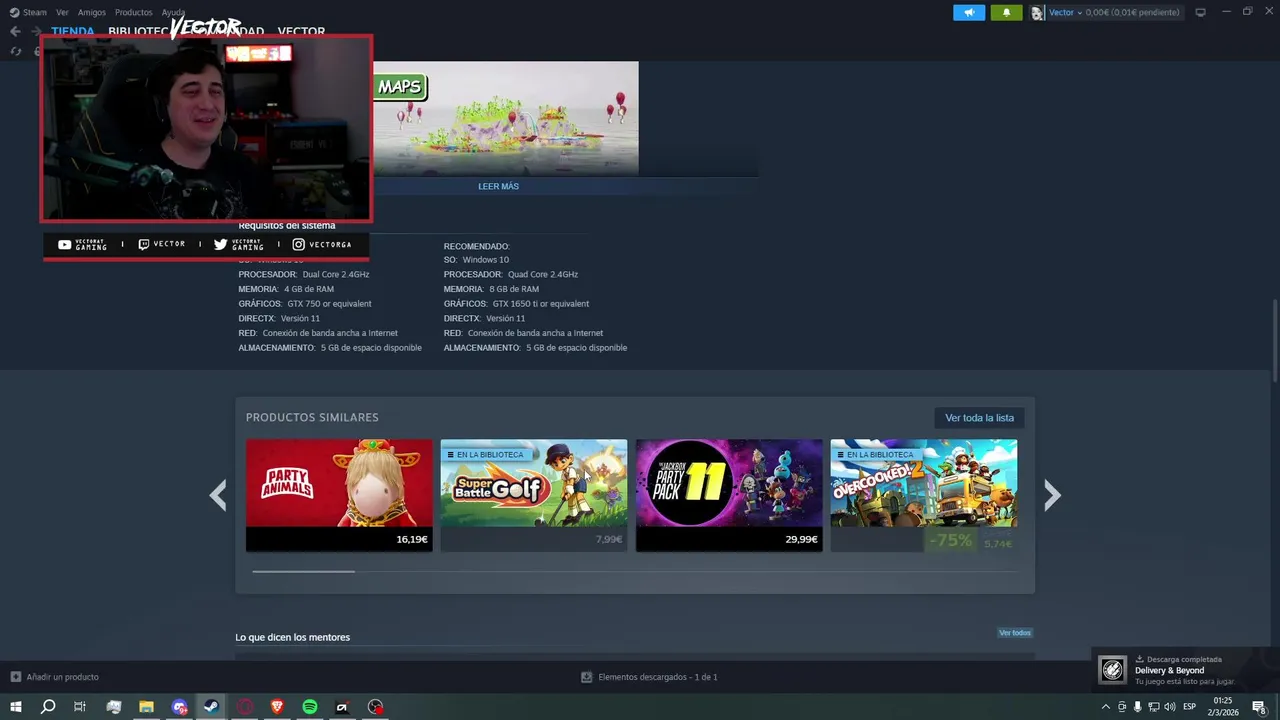Open the volume control in the tray
The image size is (1280, 720).
[x=1169, y=707]
